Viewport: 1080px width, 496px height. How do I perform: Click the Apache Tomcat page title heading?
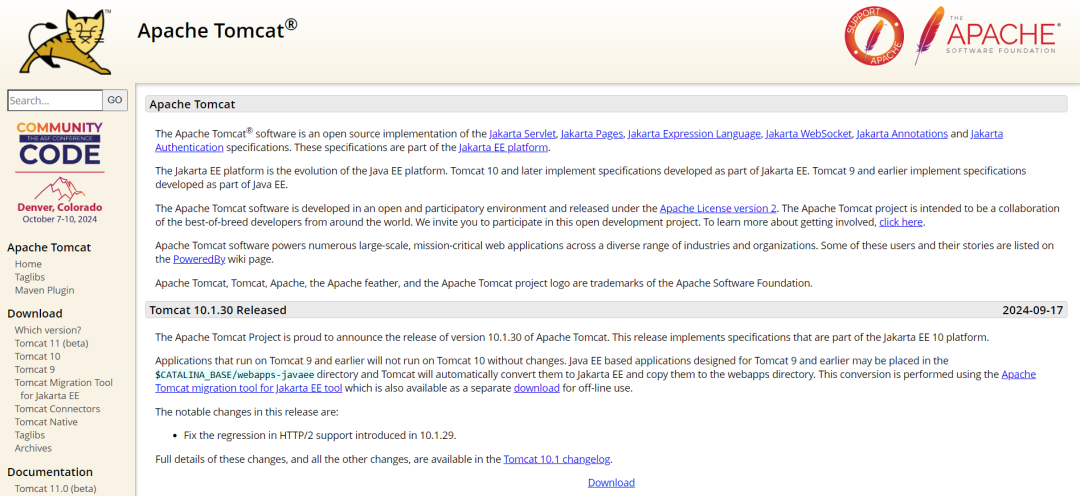[x=218, y=30]
